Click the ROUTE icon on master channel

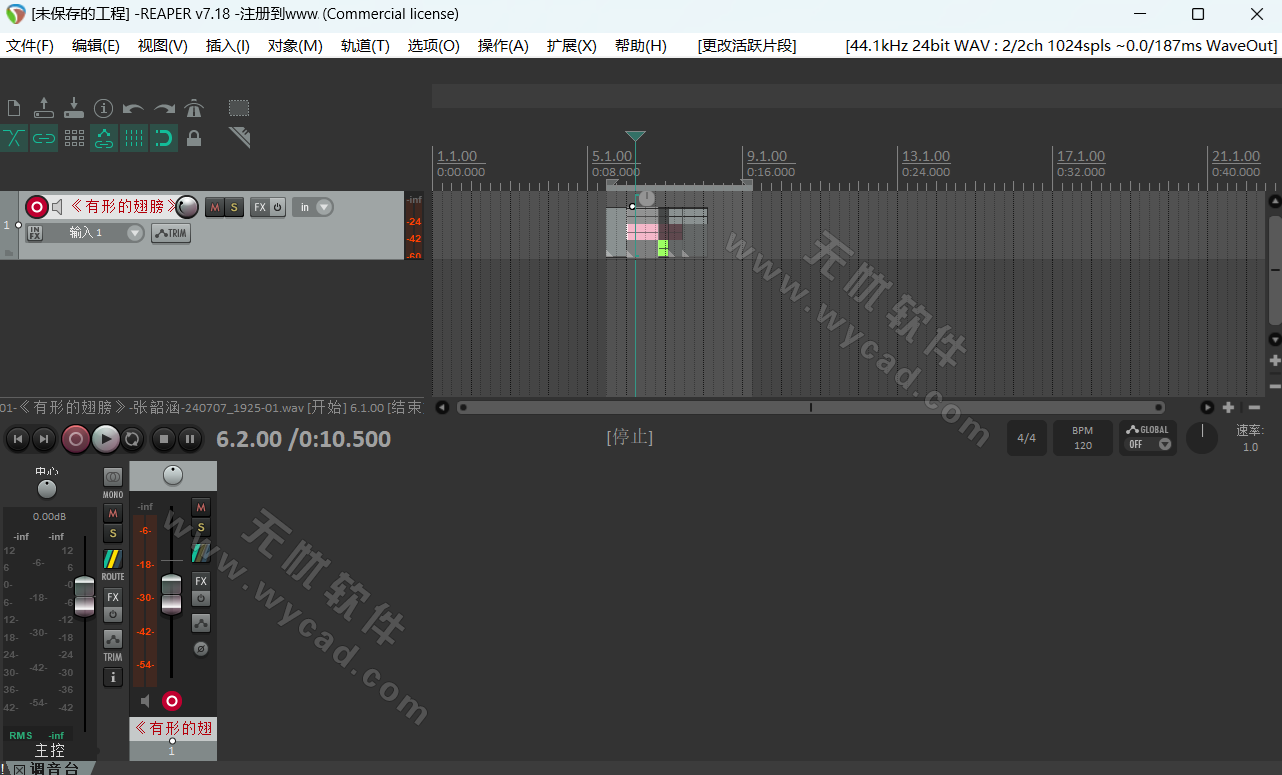click(x=113, y=560)
